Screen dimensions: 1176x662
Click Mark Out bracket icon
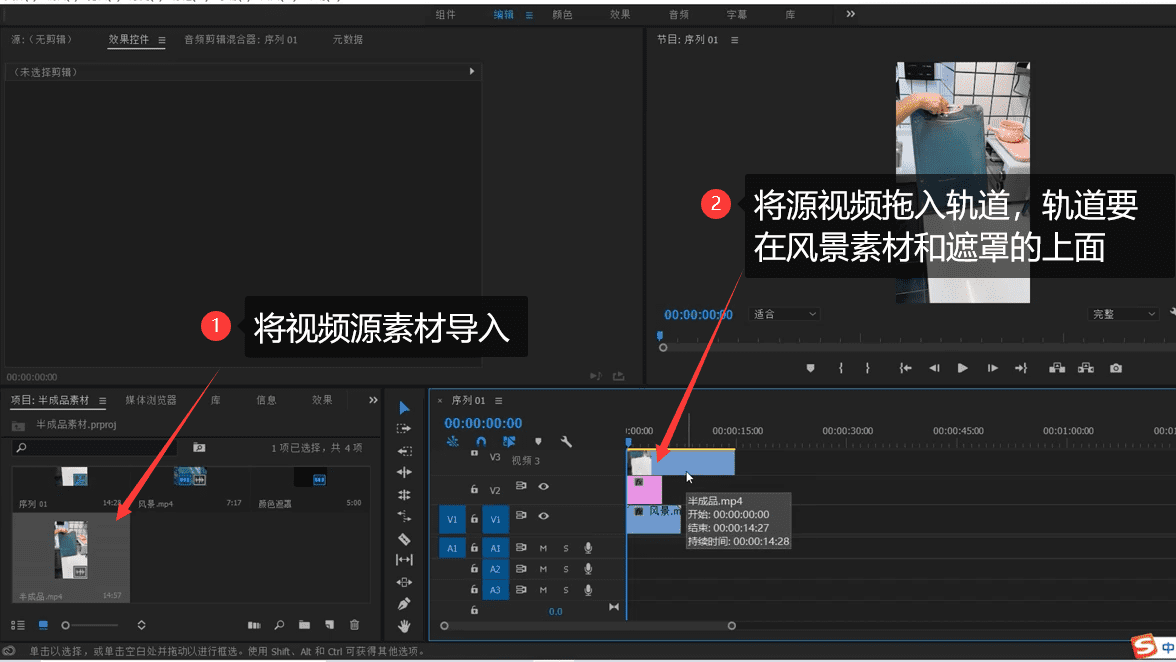pos(868,368)
